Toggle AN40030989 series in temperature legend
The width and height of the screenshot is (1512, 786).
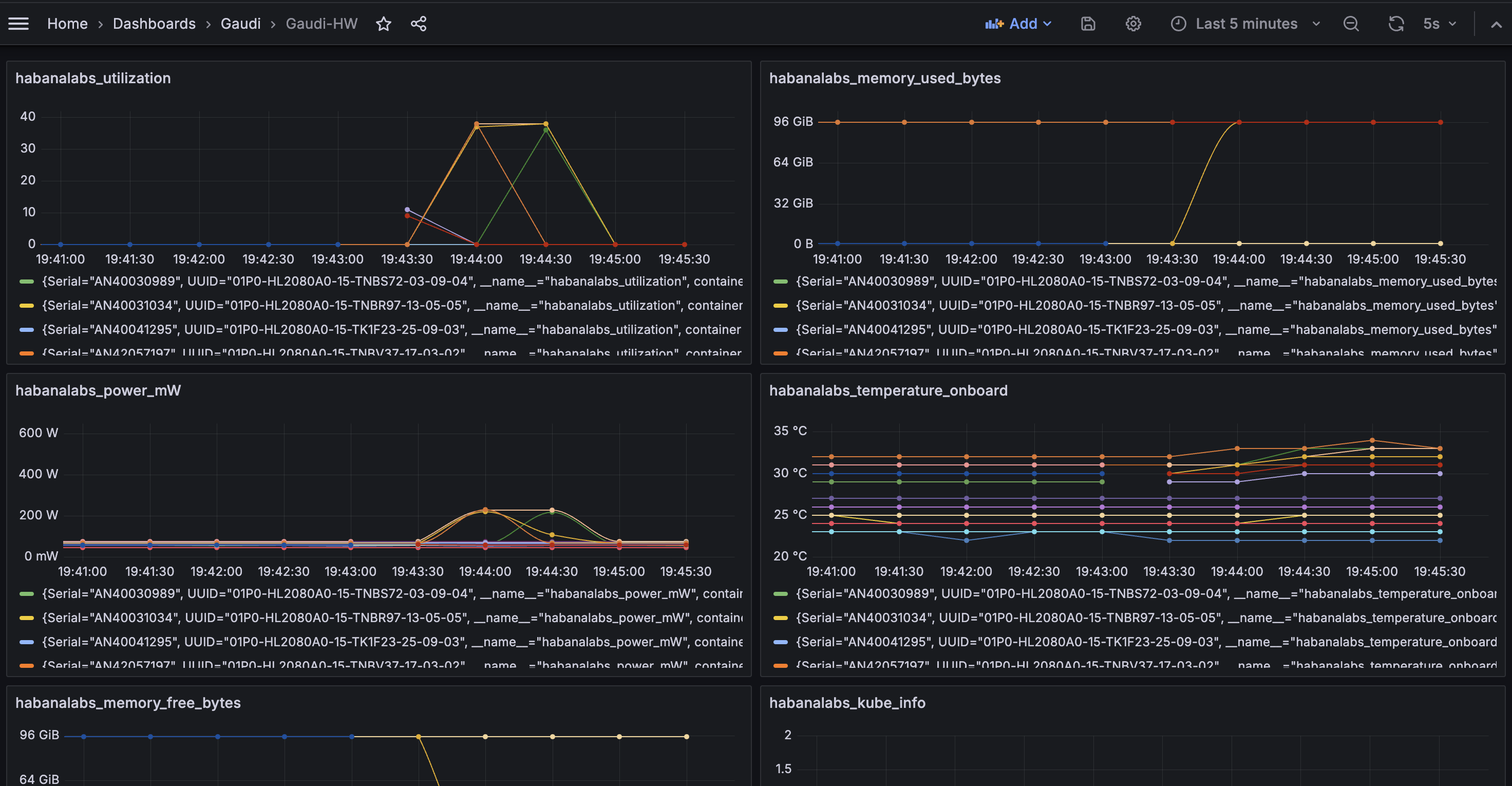pyautogui.click(x=1146, y=593)
